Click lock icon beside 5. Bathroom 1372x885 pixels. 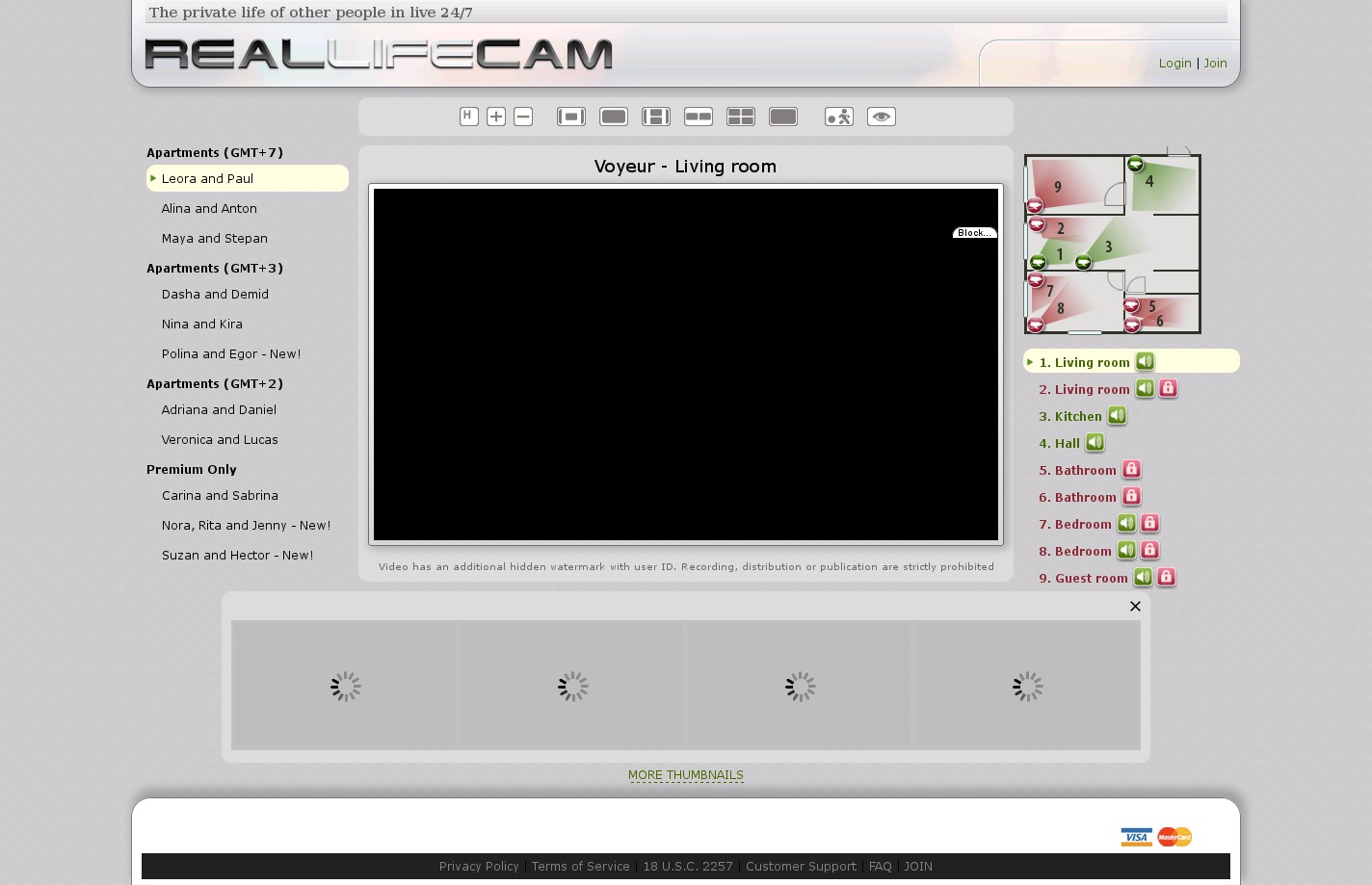click(x=1131, y=469)
